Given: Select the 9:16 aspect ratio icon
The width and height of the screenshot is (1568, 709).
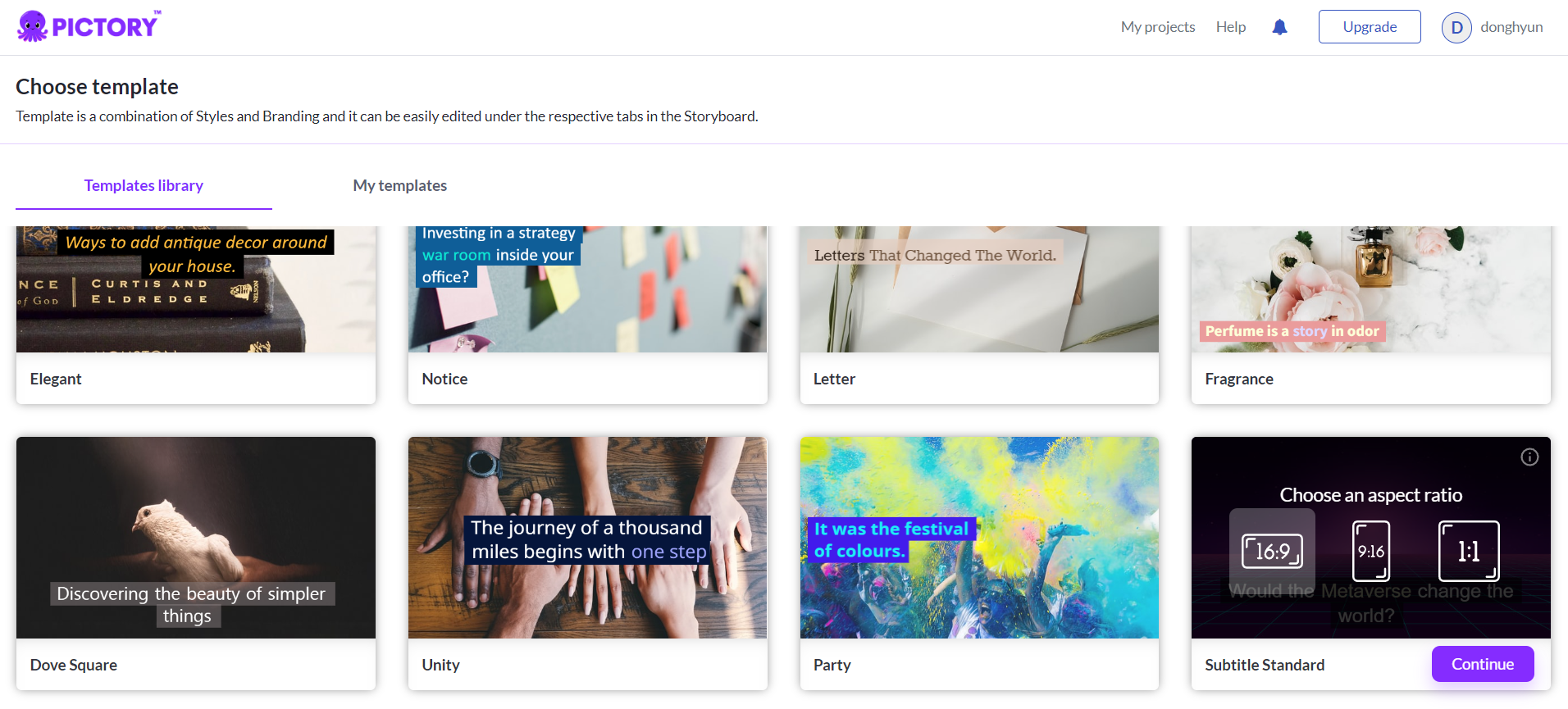Looking at the screenshot, I should 1371,551.
